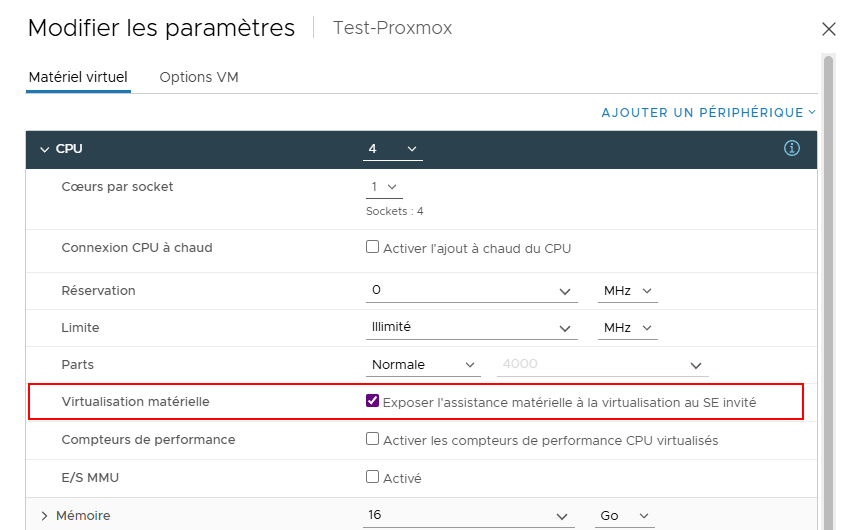Collapse the CPU section chevron
844x530 pixels.
pos(44,149)
